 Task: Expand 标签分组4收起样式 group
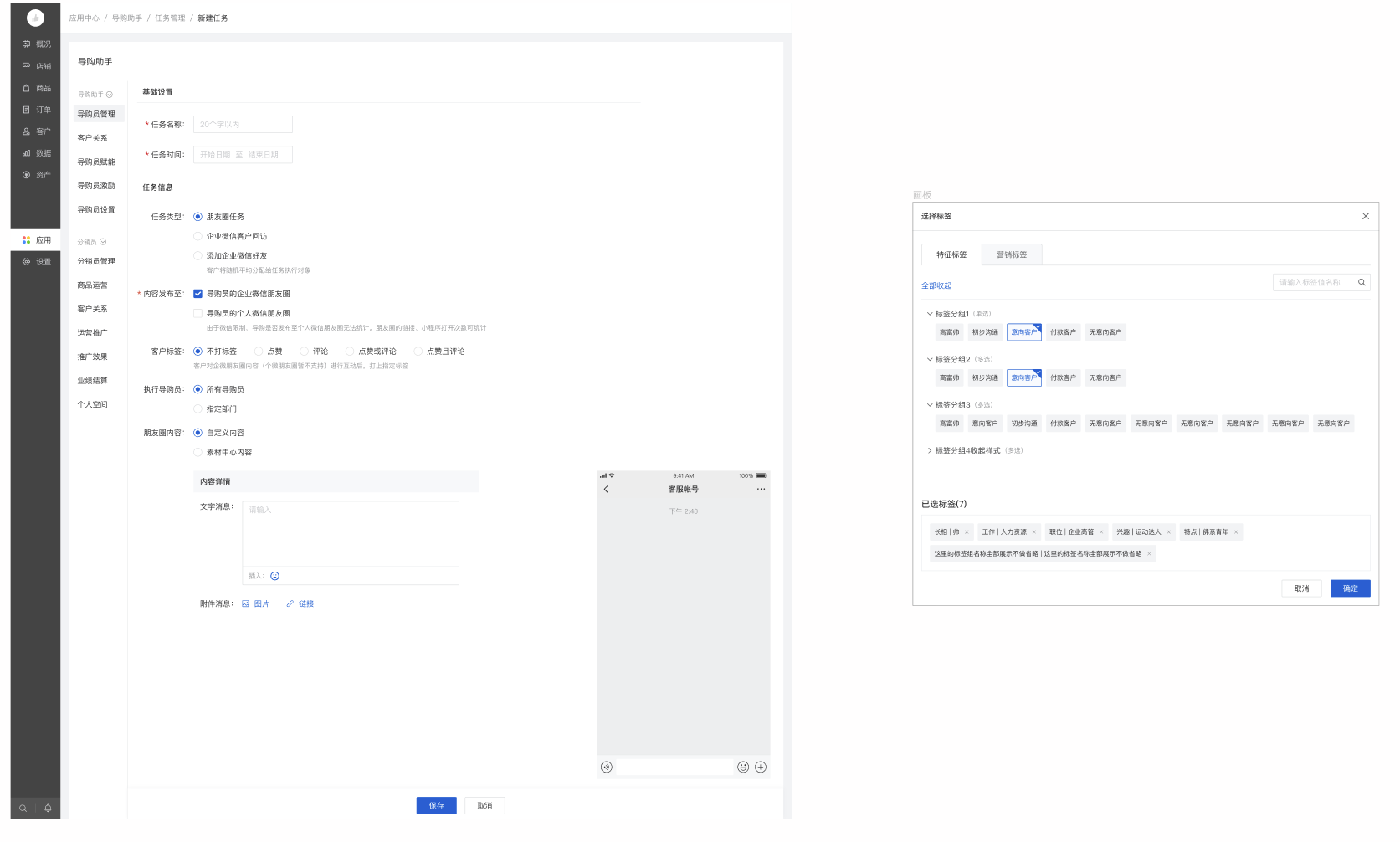click(930, 451)
